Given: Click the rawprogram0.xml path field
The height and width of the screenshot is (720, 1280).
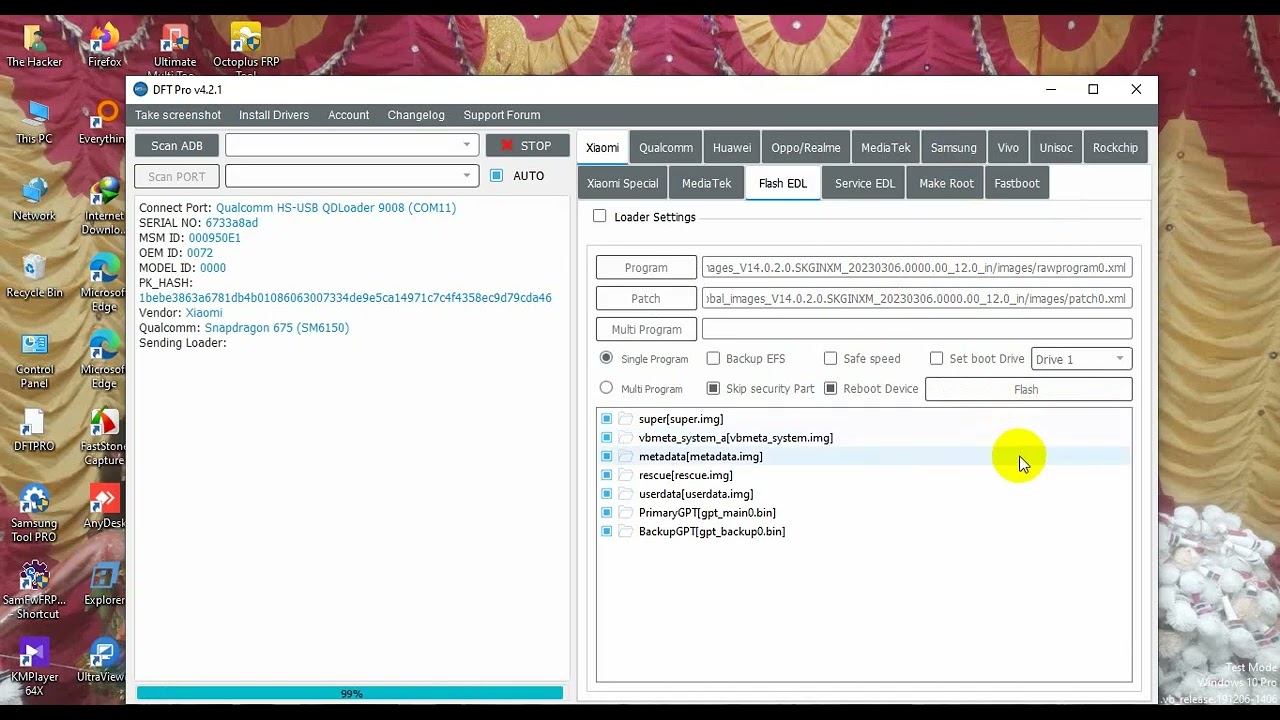Looking at the screenshot, I should (917, 268).
